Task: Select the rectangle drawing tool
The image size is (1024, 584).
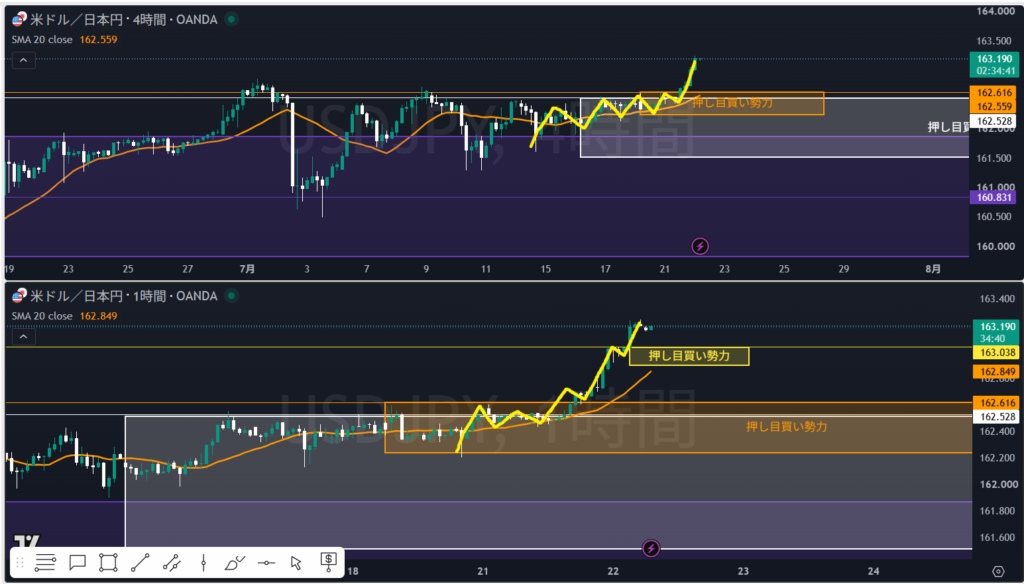Action: [x=108, y=562]
